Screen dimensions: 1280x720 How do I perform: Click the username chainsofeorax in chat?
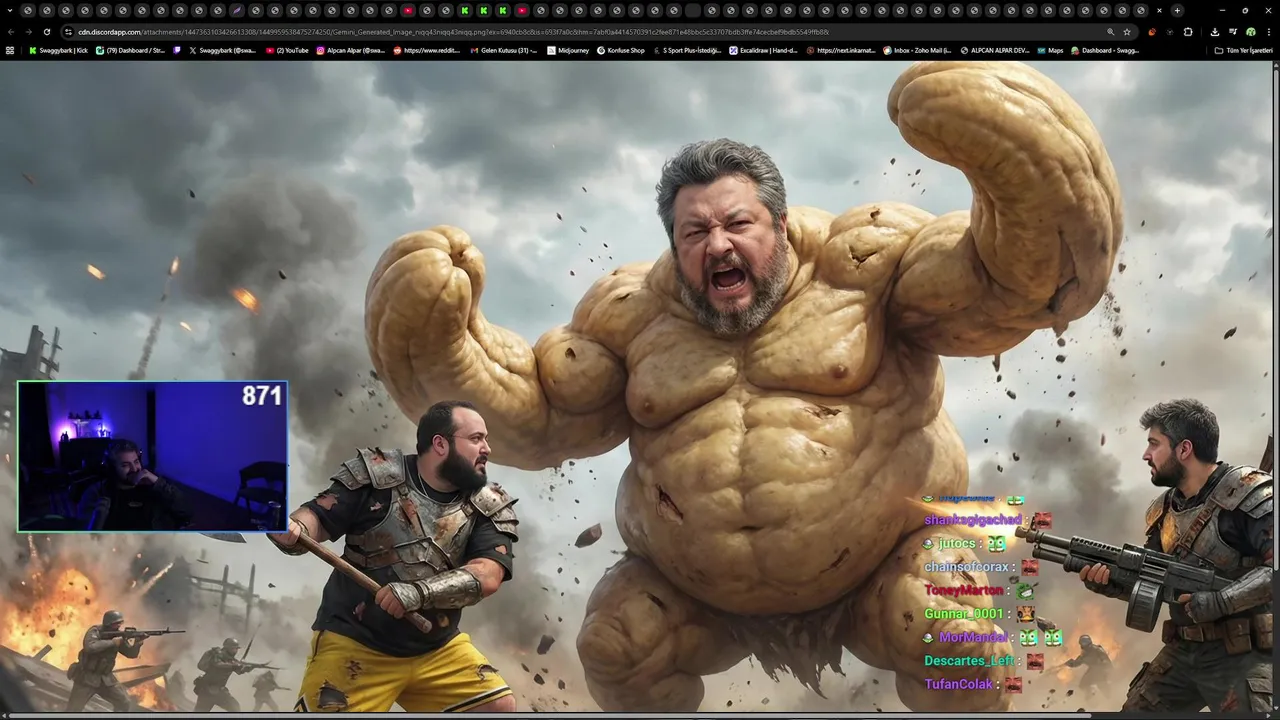click(x=967, y=567)
